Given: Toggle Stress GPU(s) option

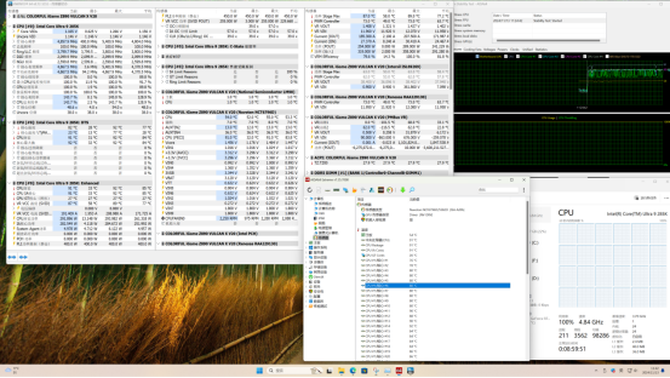Looking at the screenshot, I should tap(463, 42).
